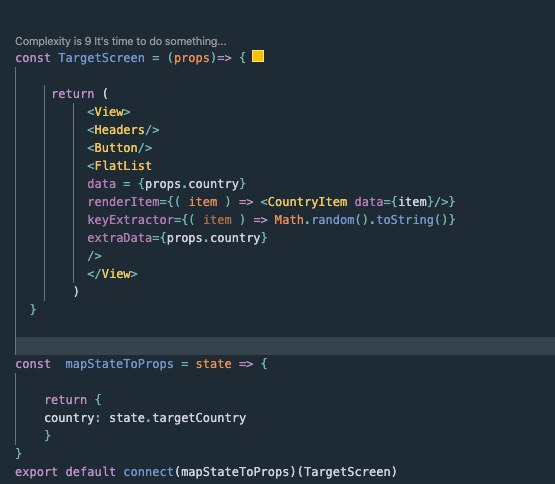This screenshot has height=484, width=555.
Task: Click the '<Button/>' component tag
Action: [120, 148]
